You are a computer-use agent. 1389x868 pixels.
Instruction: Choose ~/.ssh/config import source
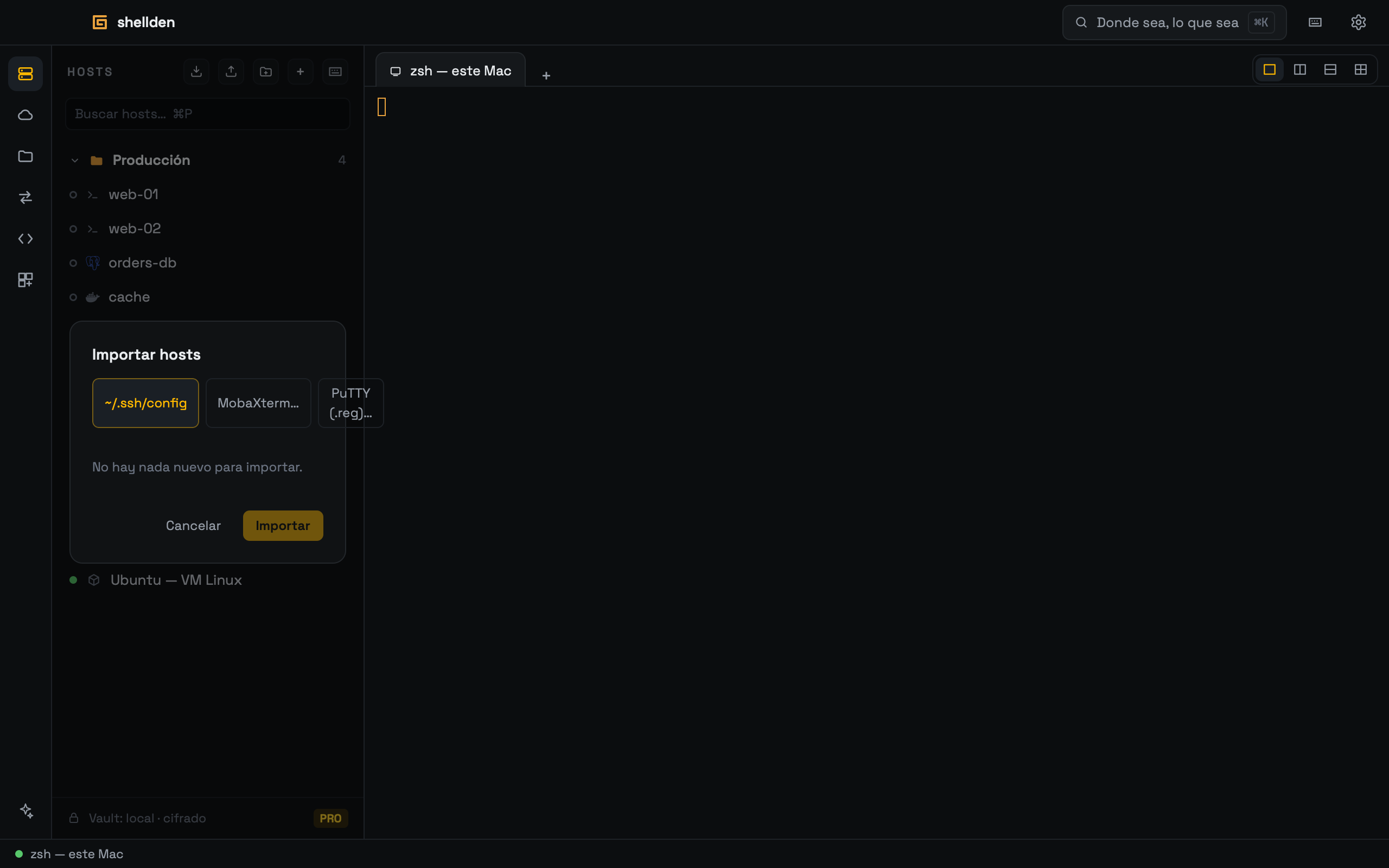point(146,403)
